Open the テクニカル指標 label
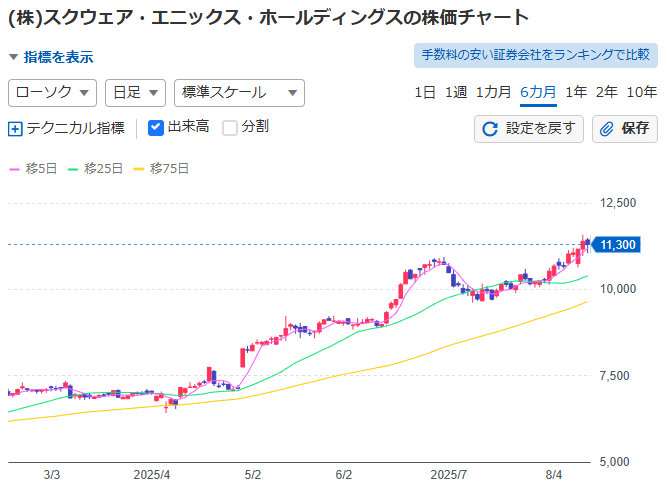This screenshot has width=667, height=495. pos(75,128)
